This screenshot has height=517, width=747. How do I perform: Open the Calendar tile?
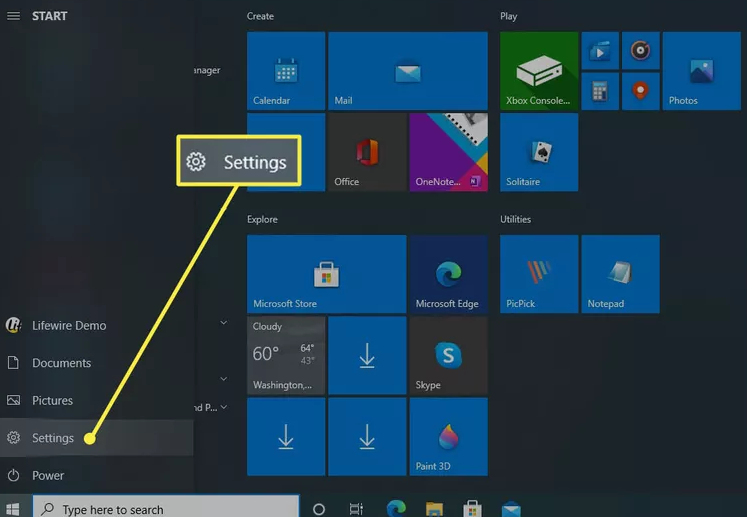pos(286,71)
